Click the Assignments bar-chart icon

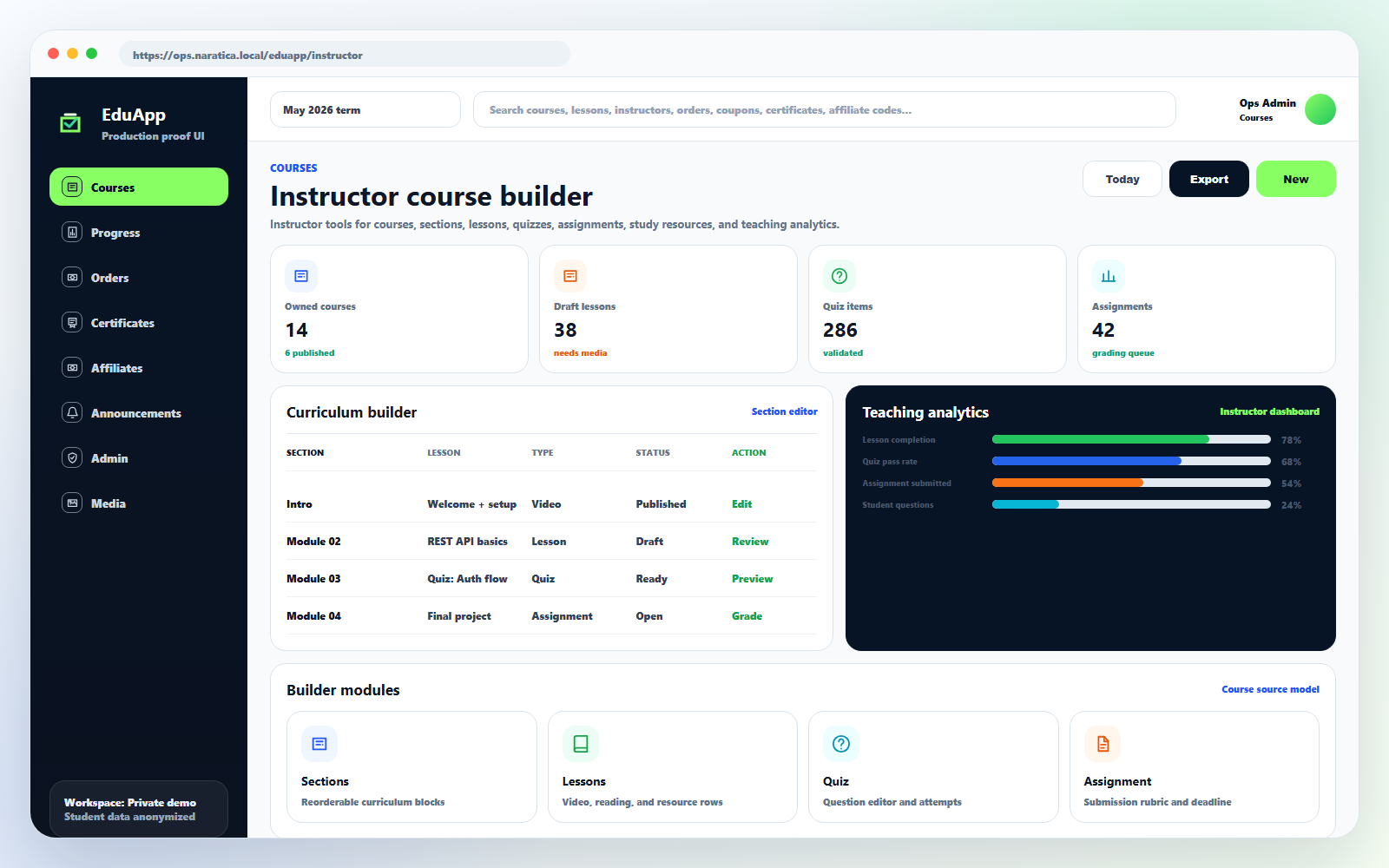(1109, 276)
